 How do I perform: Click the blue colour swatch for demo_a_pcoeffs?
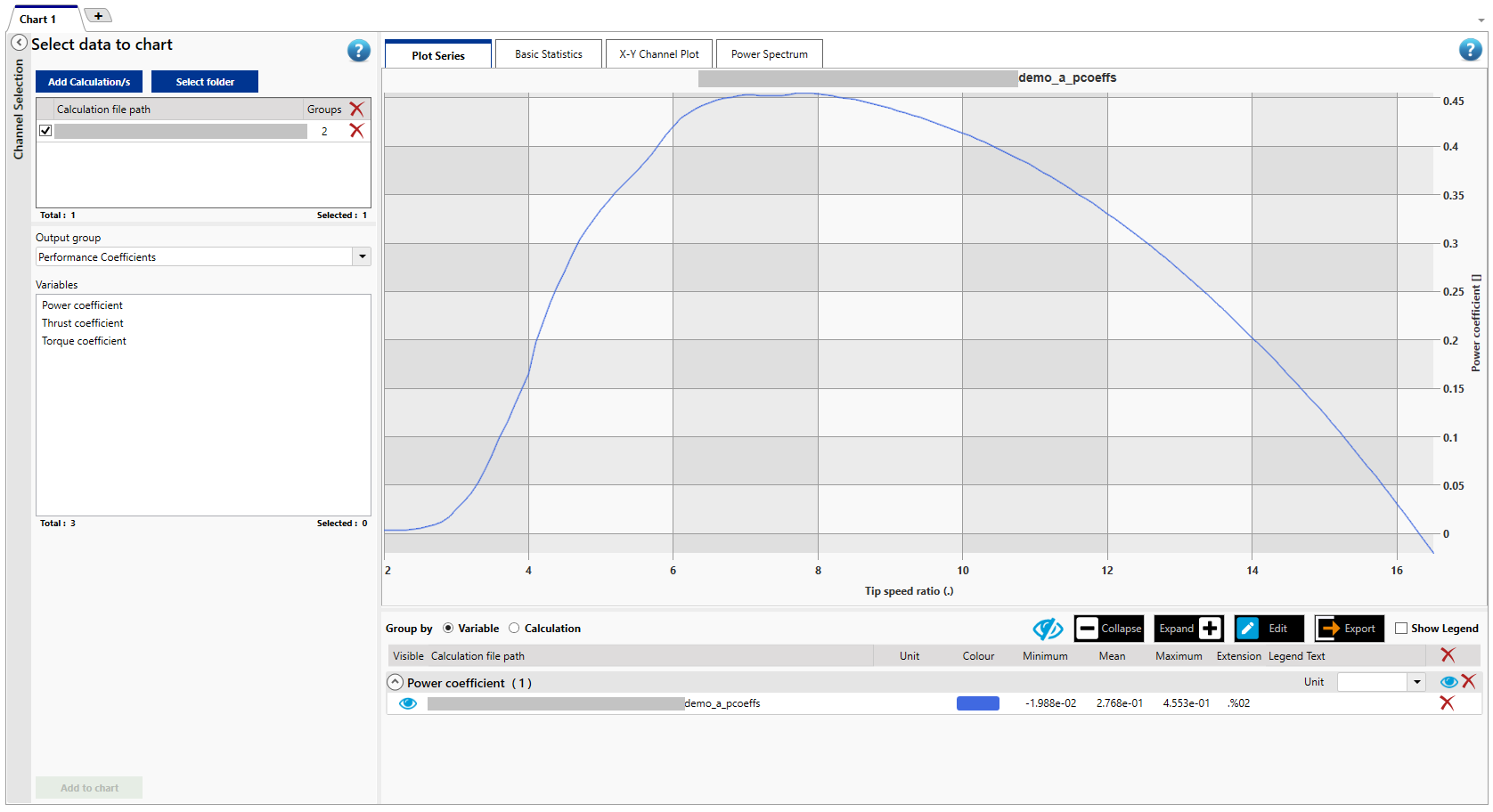(x=978, y=703)
